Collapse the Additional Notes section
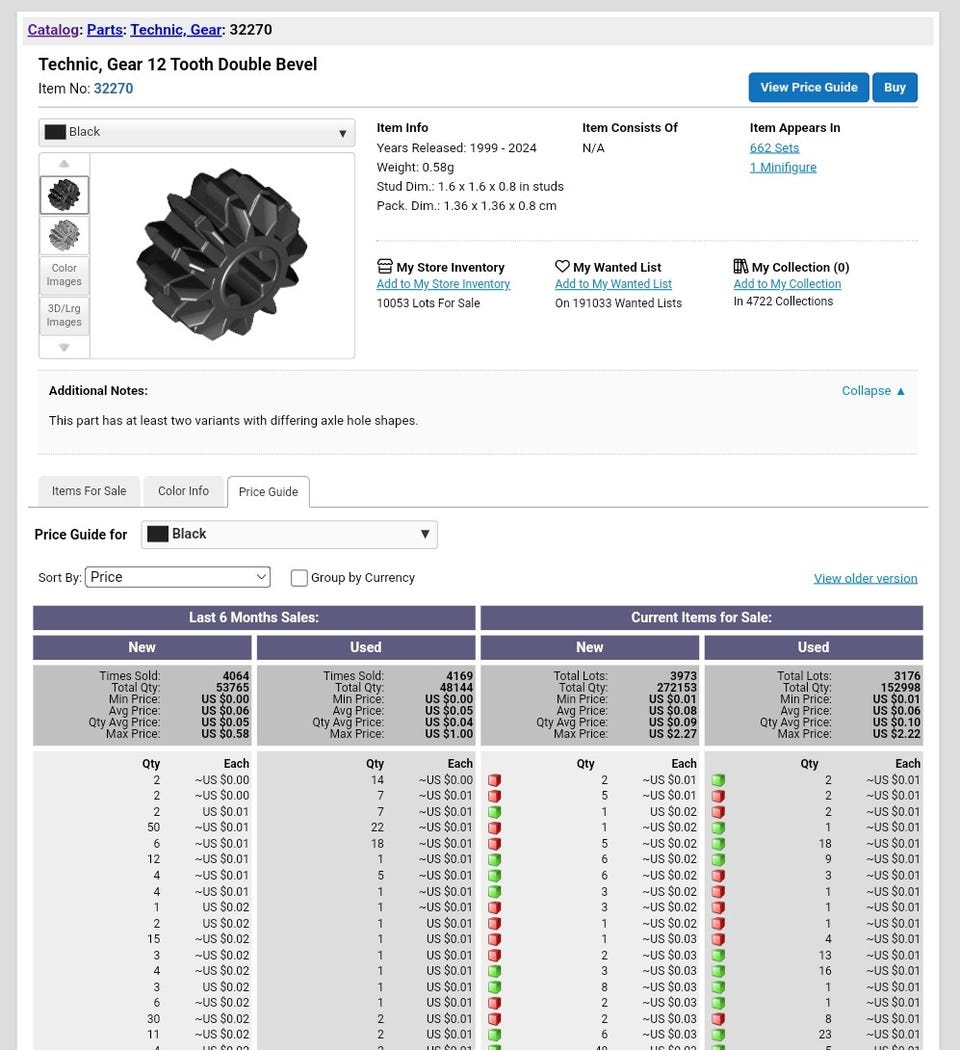 [873, 390]
